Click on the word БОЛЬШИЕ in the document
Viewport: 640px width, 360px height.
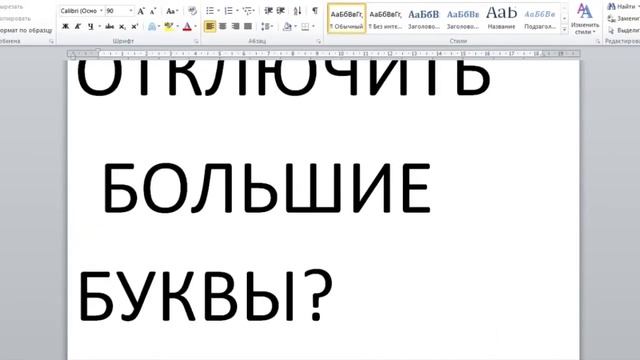(x=267, y=188)
